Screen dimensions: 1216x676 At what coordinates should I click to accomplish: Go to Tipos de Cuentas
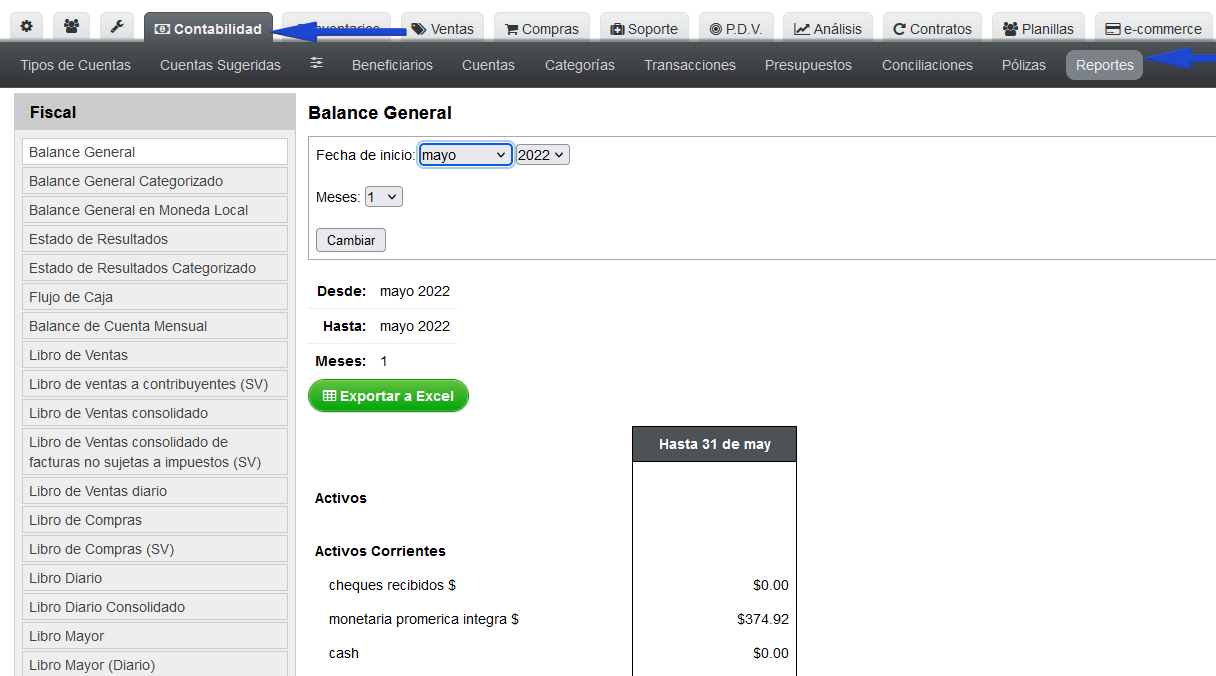coord(76,65)
